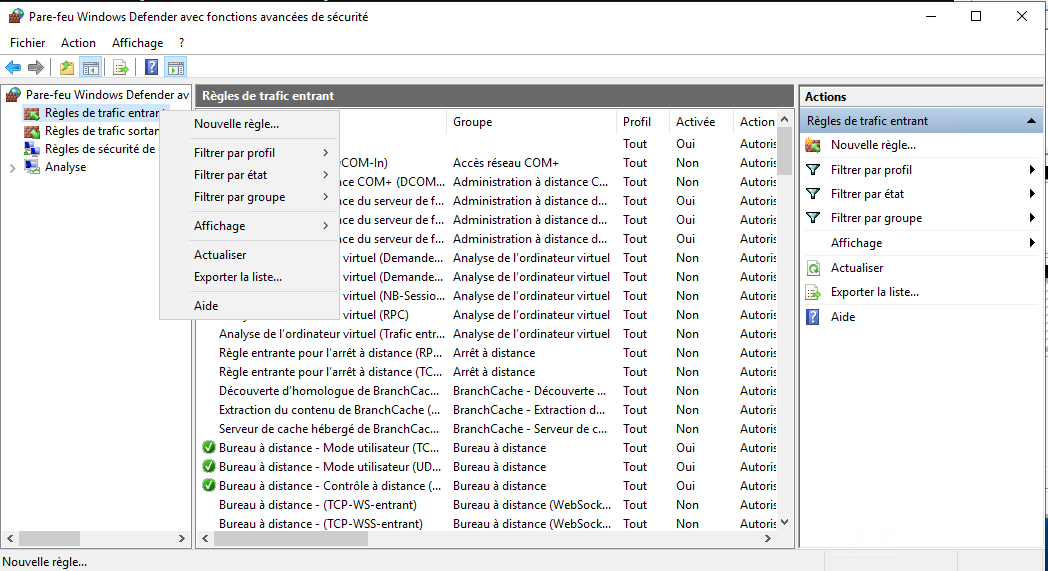
Task: Click the Actualiser refresh icon in Actions pane
Action: click(x=813, y=268)
